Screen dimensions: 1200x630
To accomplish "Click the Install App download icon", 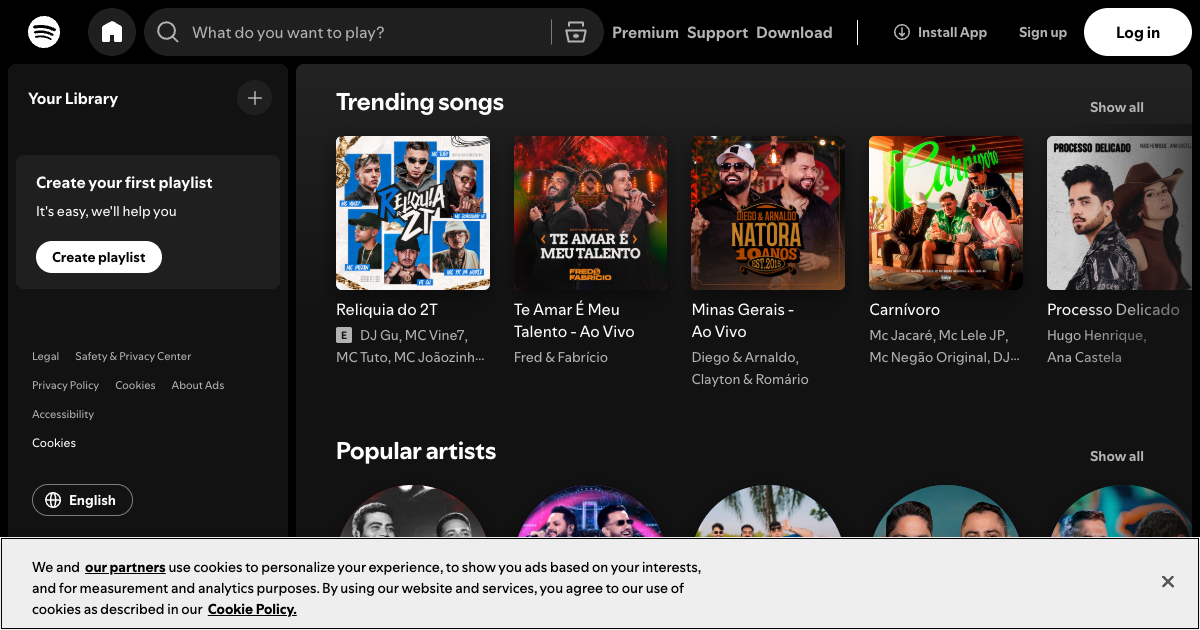I will [x=901, y=32].
